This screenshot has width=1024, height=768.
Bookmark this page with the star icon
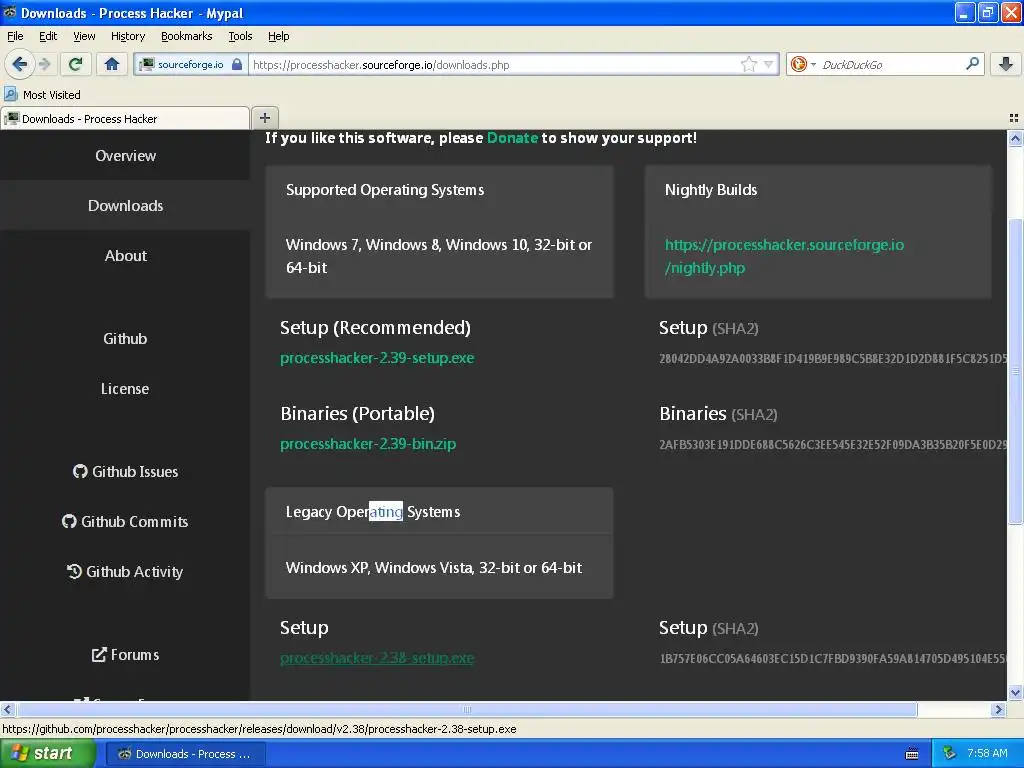(x=748, y=64)
